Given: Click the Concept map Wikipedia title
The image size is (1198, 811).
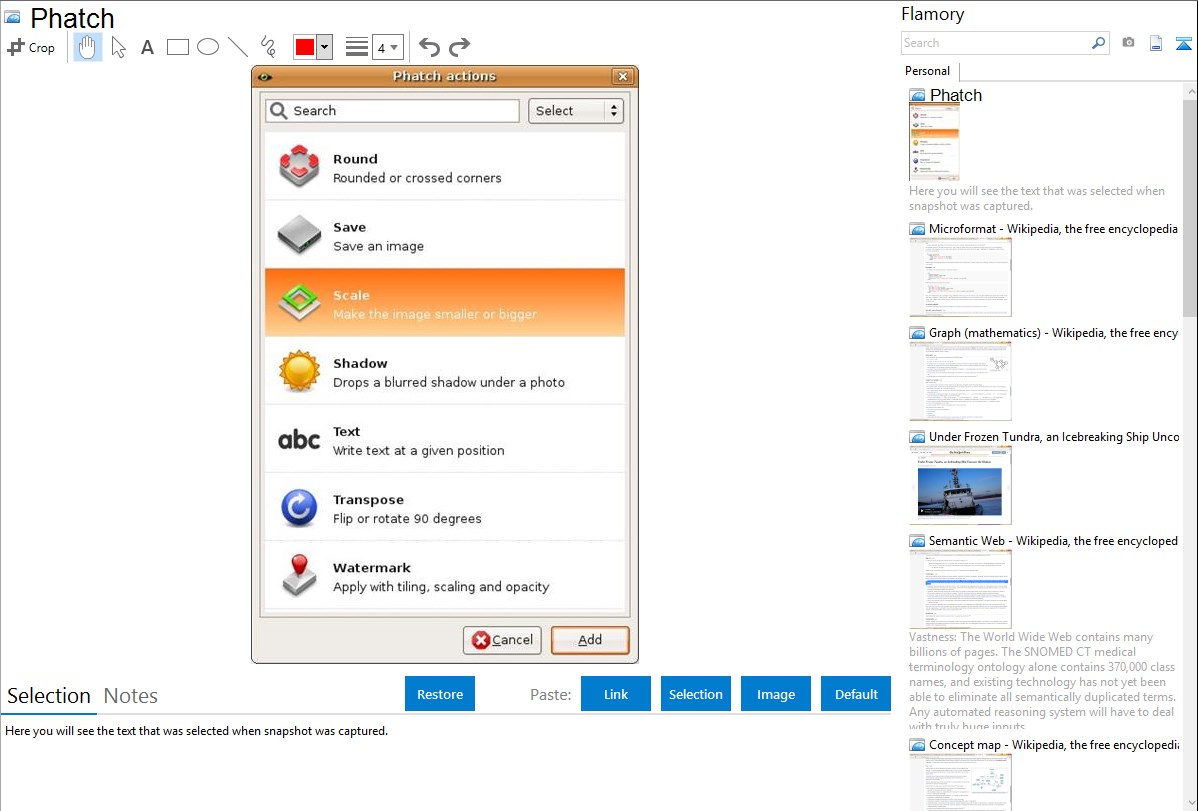Looking at the screenshot, I should tap(1054, 744).
